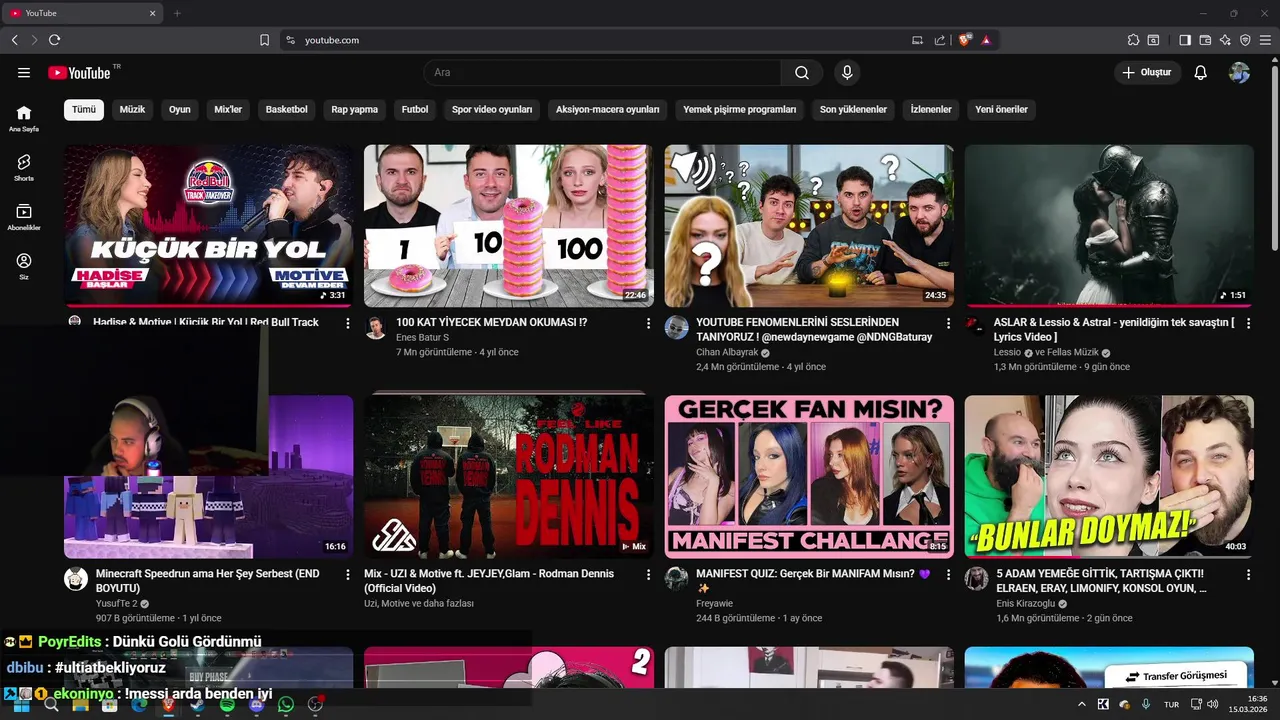Open Leo AI sparkle icon
Screen dimensions: 1280x720
click(x=1225, y=40)
